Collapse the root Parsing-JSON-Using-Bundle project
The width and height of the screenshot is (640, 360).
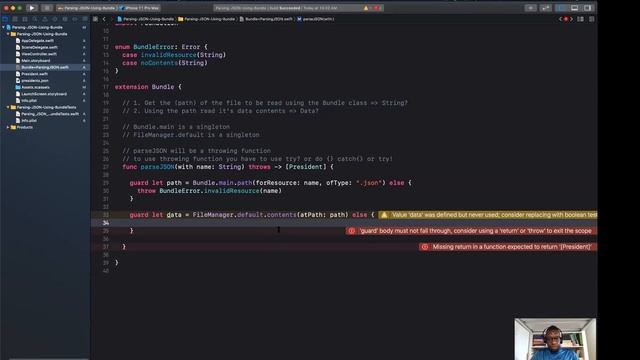4,27
